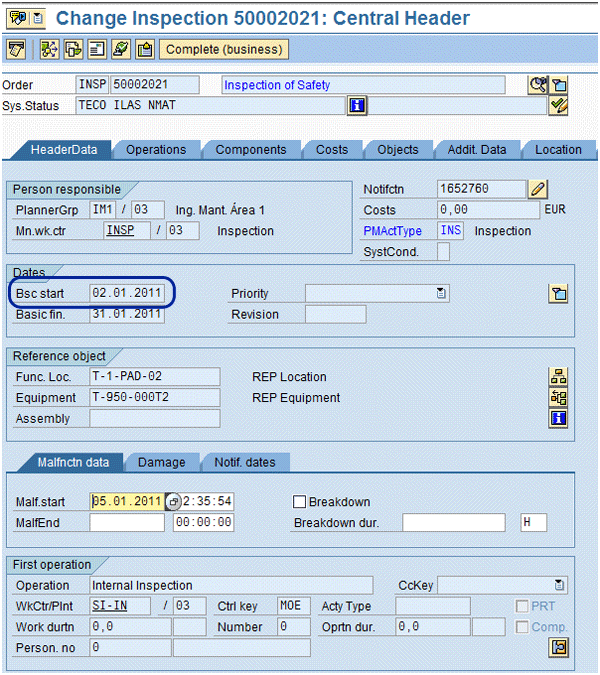
Task: Click the equipment hierarchy icon in Reference object
Action: pos(559,397)
